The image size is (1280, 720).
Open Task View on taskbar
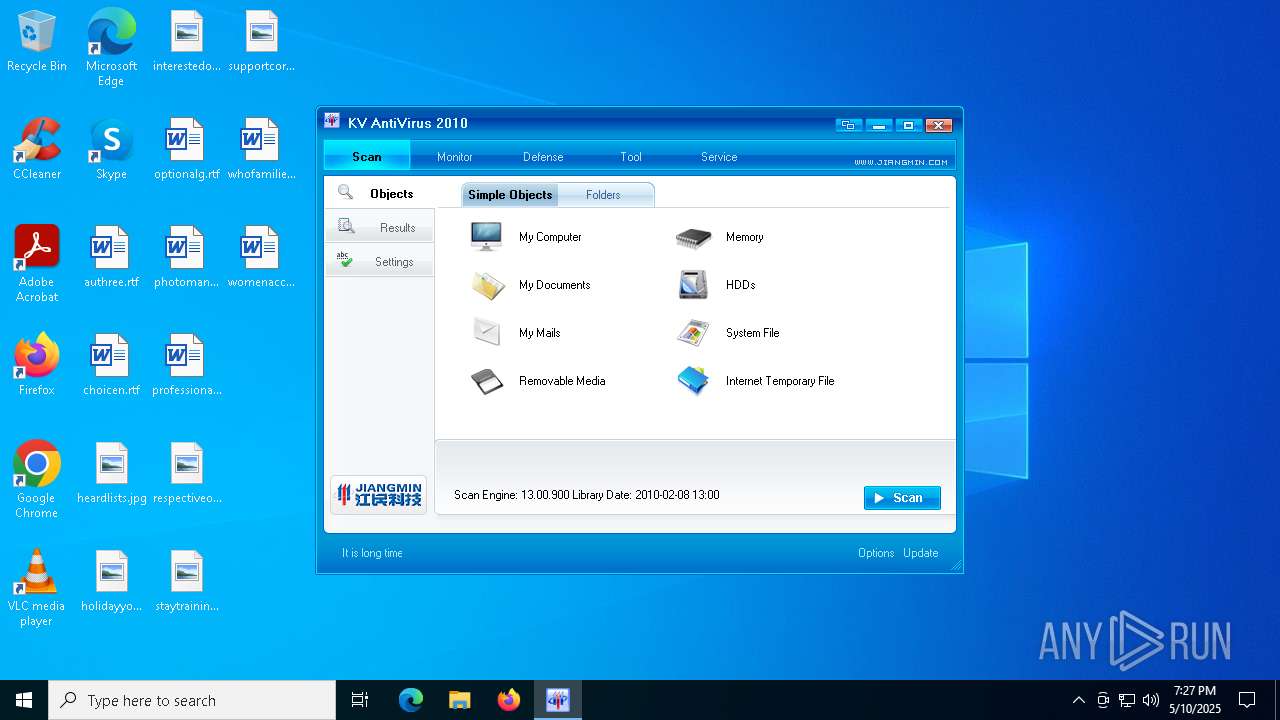tap(360, 700)
